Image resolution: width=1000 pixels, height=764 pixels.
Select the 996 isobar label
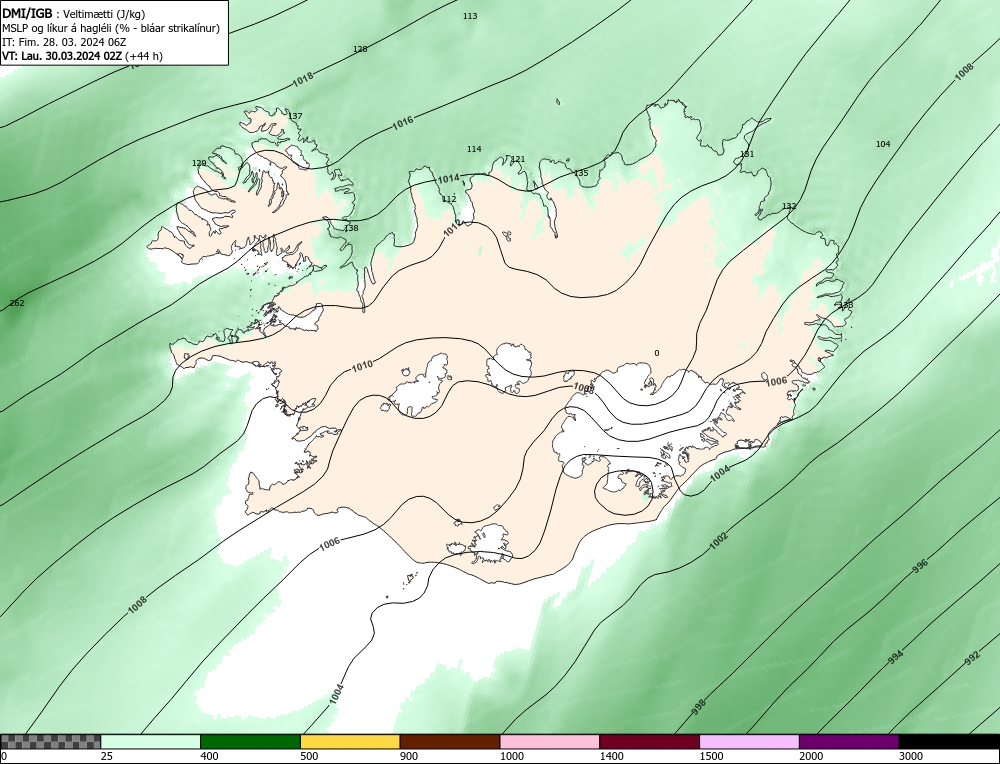(920, 566)
